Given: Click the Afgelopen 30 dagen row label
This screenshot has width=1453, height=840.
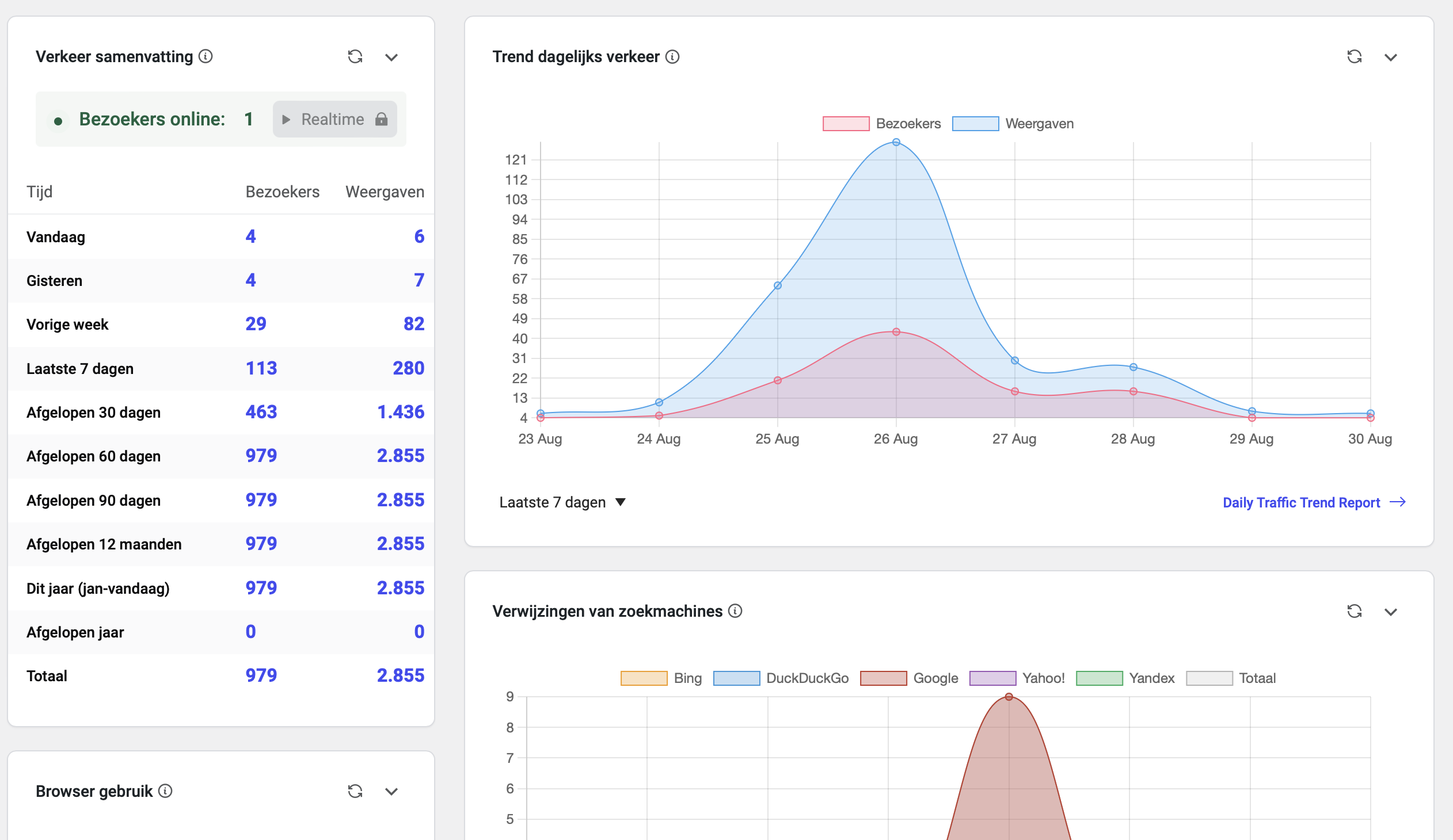Looking at the screenshot, I should tap(93, 413).
